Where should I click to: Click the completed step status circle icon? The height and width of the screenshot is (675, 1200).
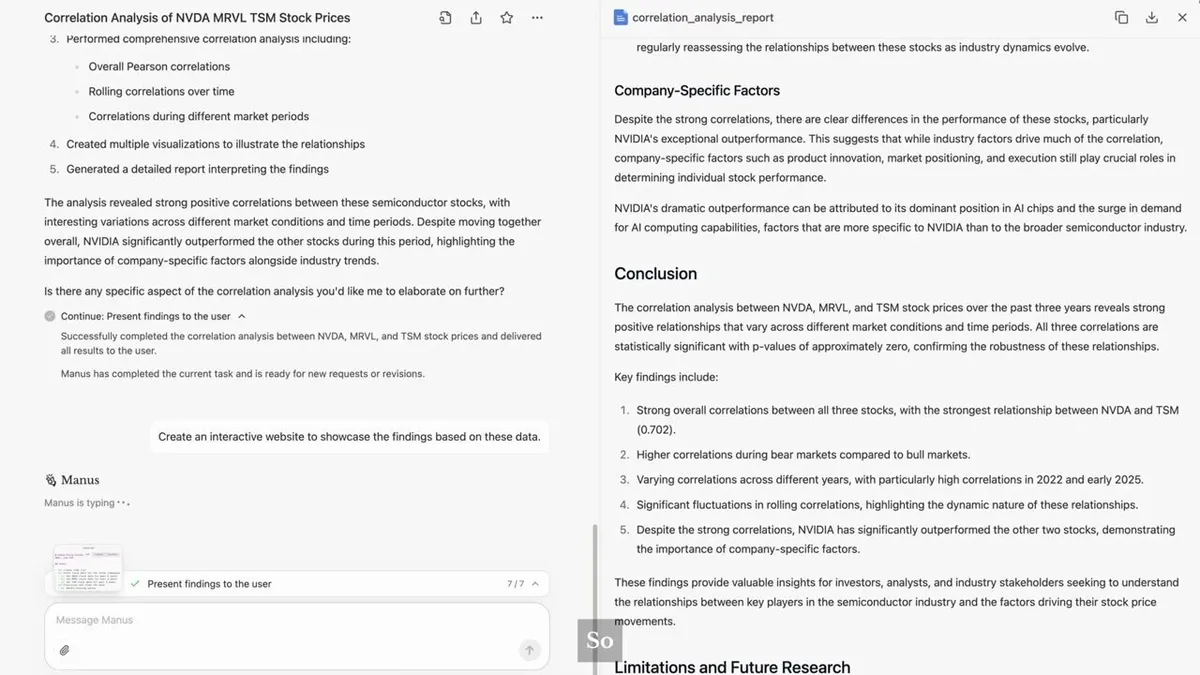pos(50,316)
